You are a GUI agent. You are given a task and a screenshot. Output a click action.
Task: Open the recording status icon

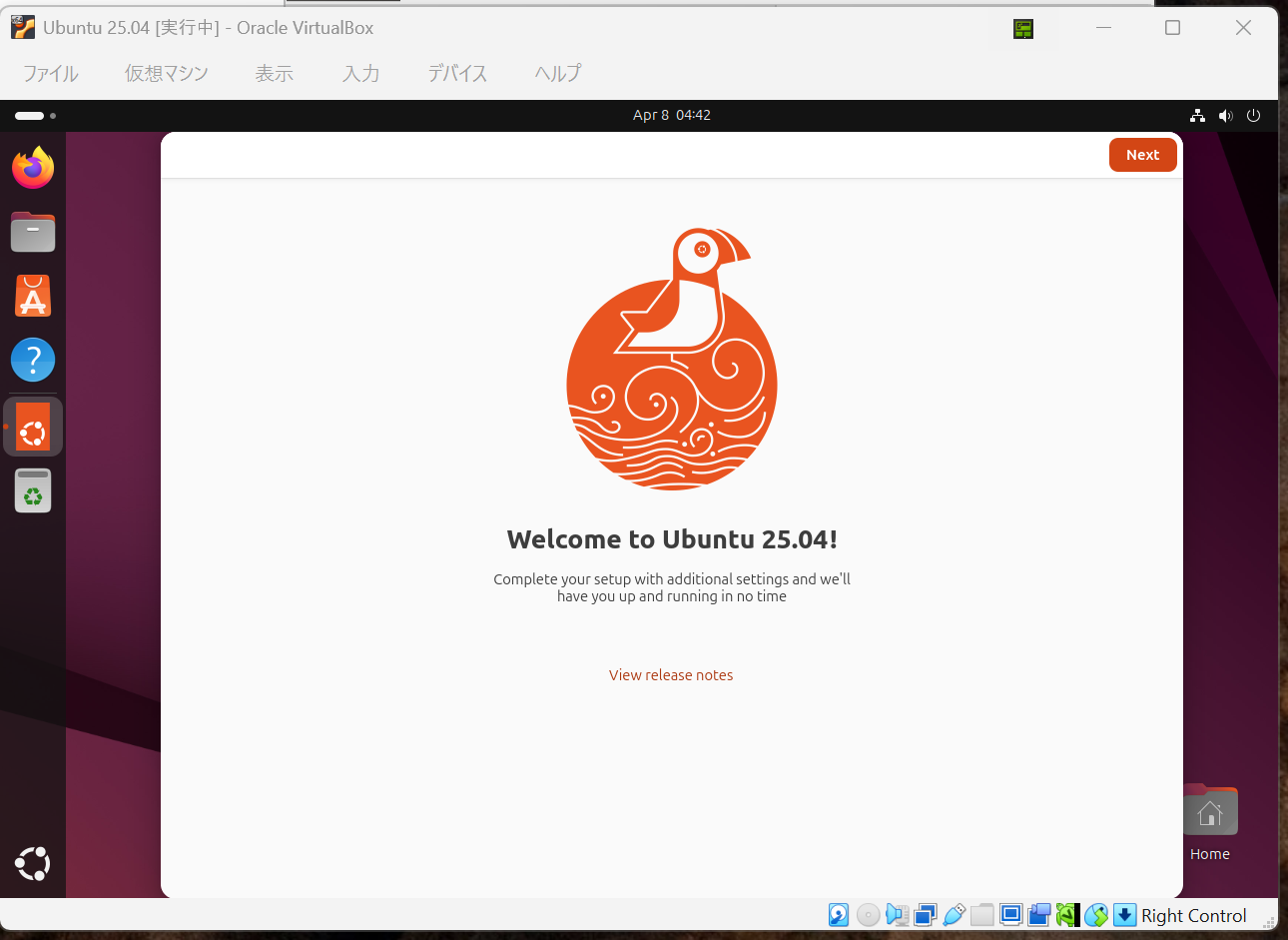click(1038, 915)
